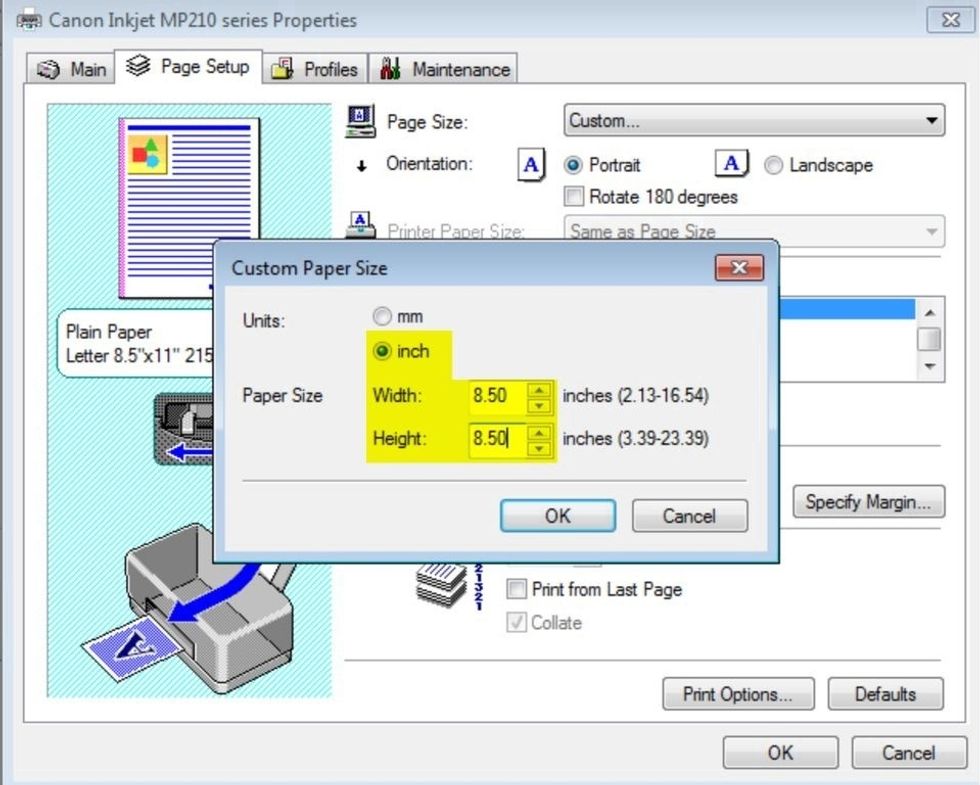
Task: Open the Page Size dropdown
Action: (x=754, y=121)
